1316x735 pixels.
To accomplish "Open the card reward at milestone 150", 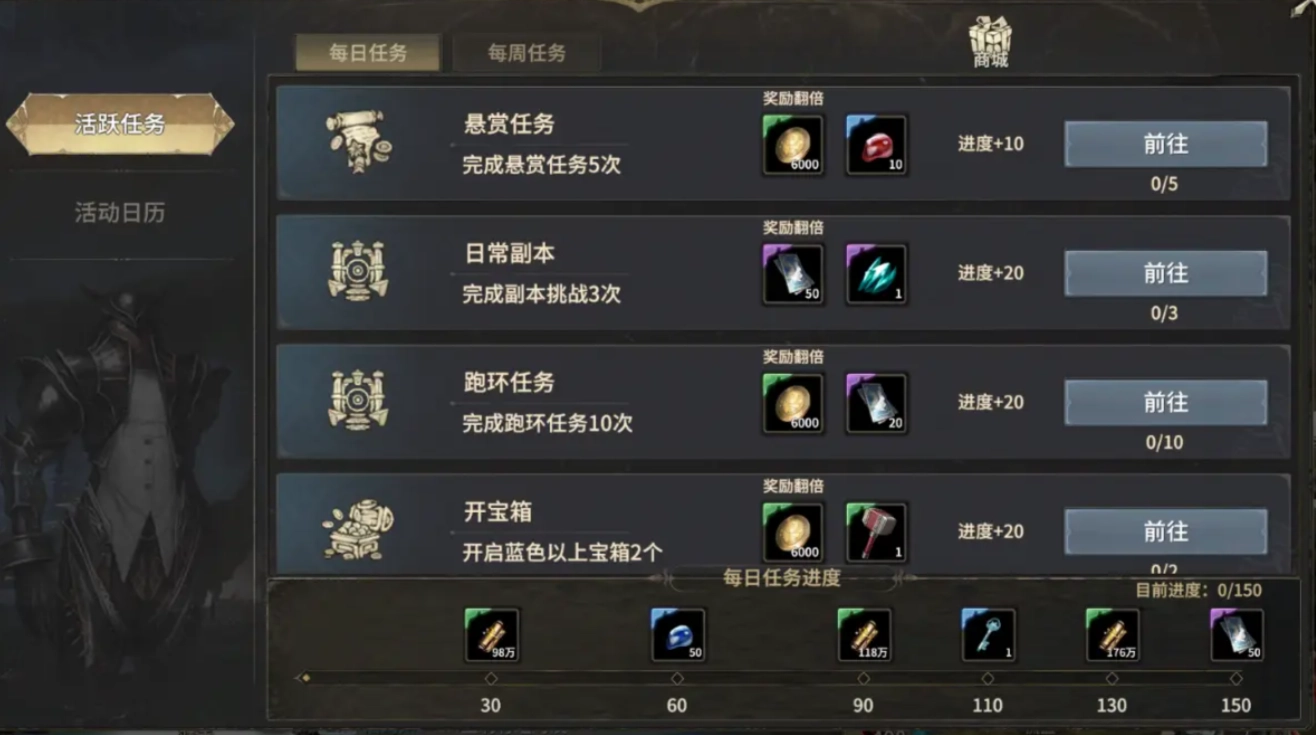I will click(x=1237, y=635).
